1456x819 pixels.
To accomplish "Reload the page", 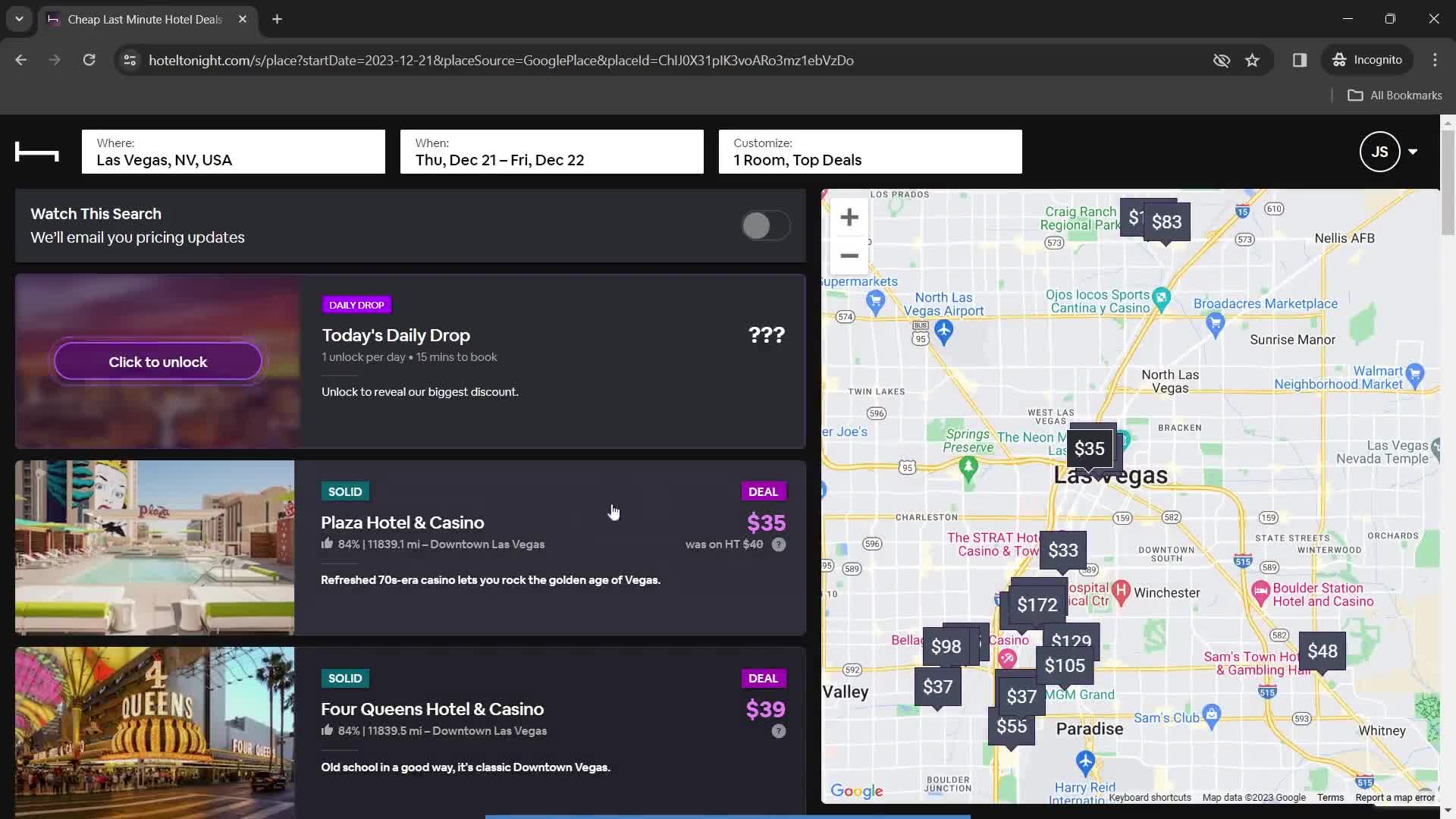I will pos(89,60).
